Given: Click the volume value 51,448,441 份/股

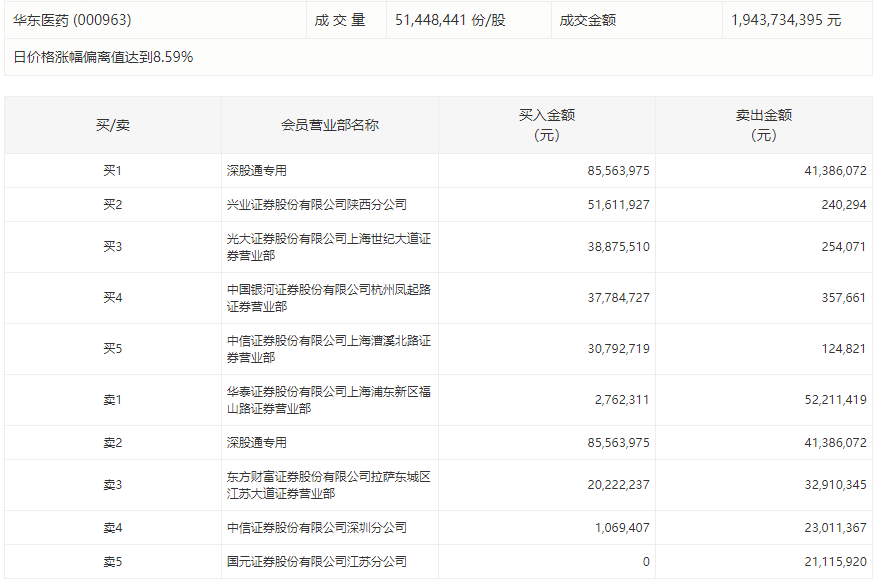Looking at the screenshot, I should 450,20.
